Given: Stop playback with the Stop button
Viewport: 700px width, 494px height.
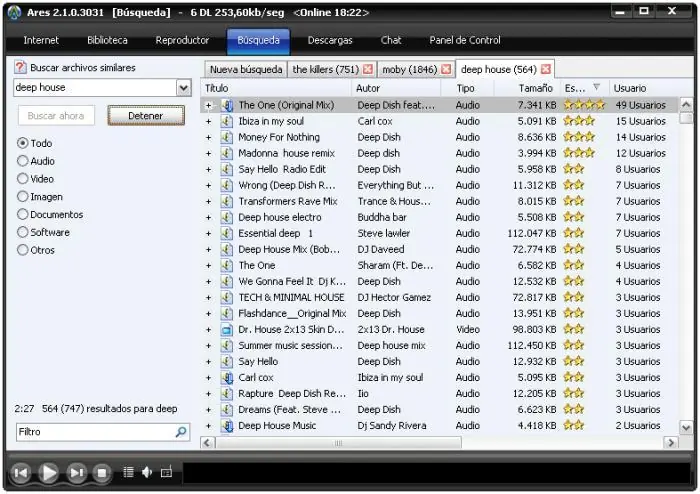Looking at the screenshot, I should click(x=101, y=472).
